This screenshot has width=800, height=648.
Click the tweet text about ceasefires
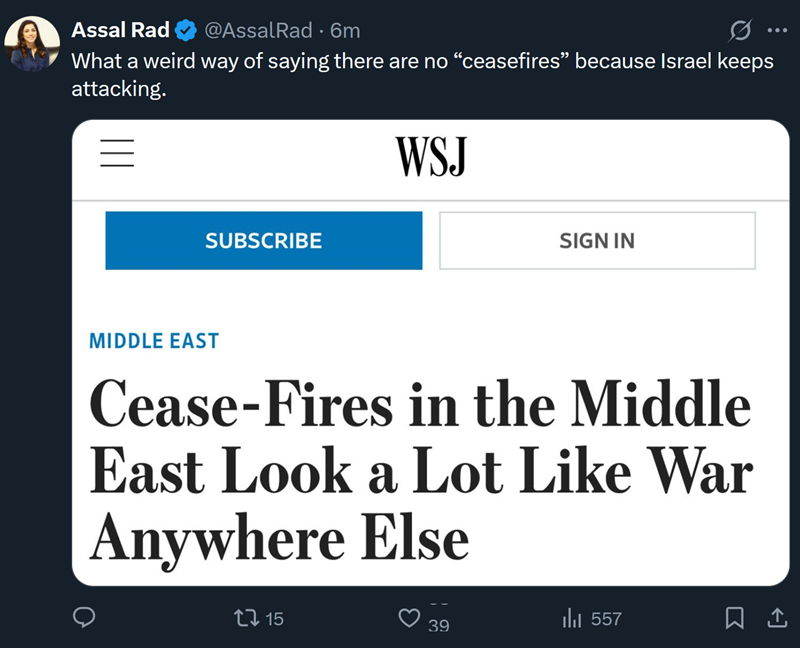pyautogui.click(x=422, y=74)
